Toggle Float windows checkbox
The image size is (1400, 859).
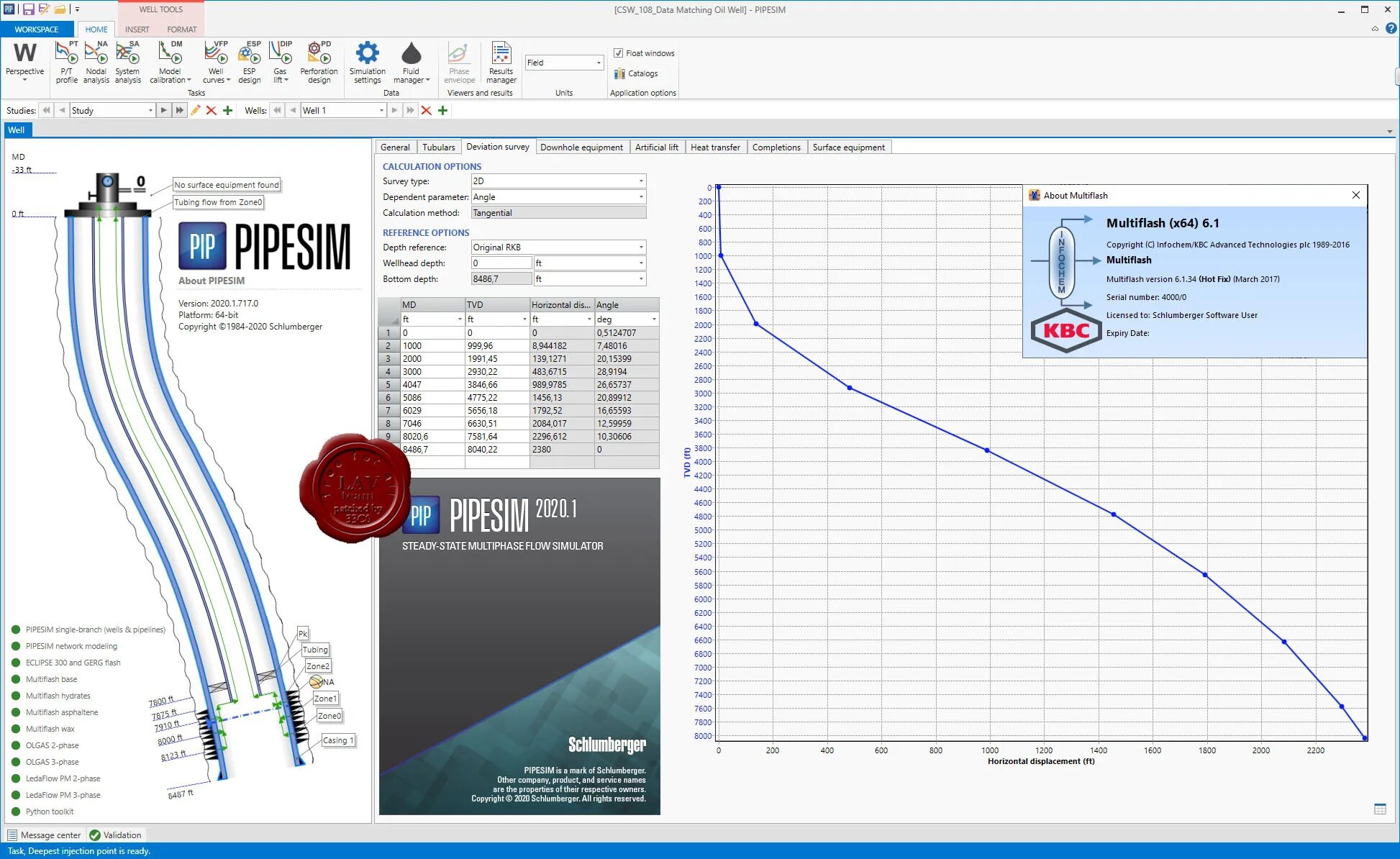pos(618,53)
